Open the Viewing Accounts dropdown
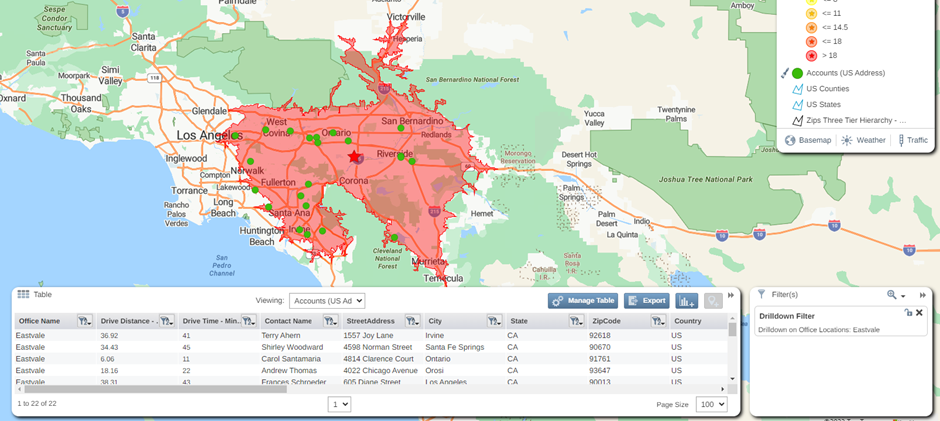This screenshot has width=940, height=421. [x=326, y=300]
